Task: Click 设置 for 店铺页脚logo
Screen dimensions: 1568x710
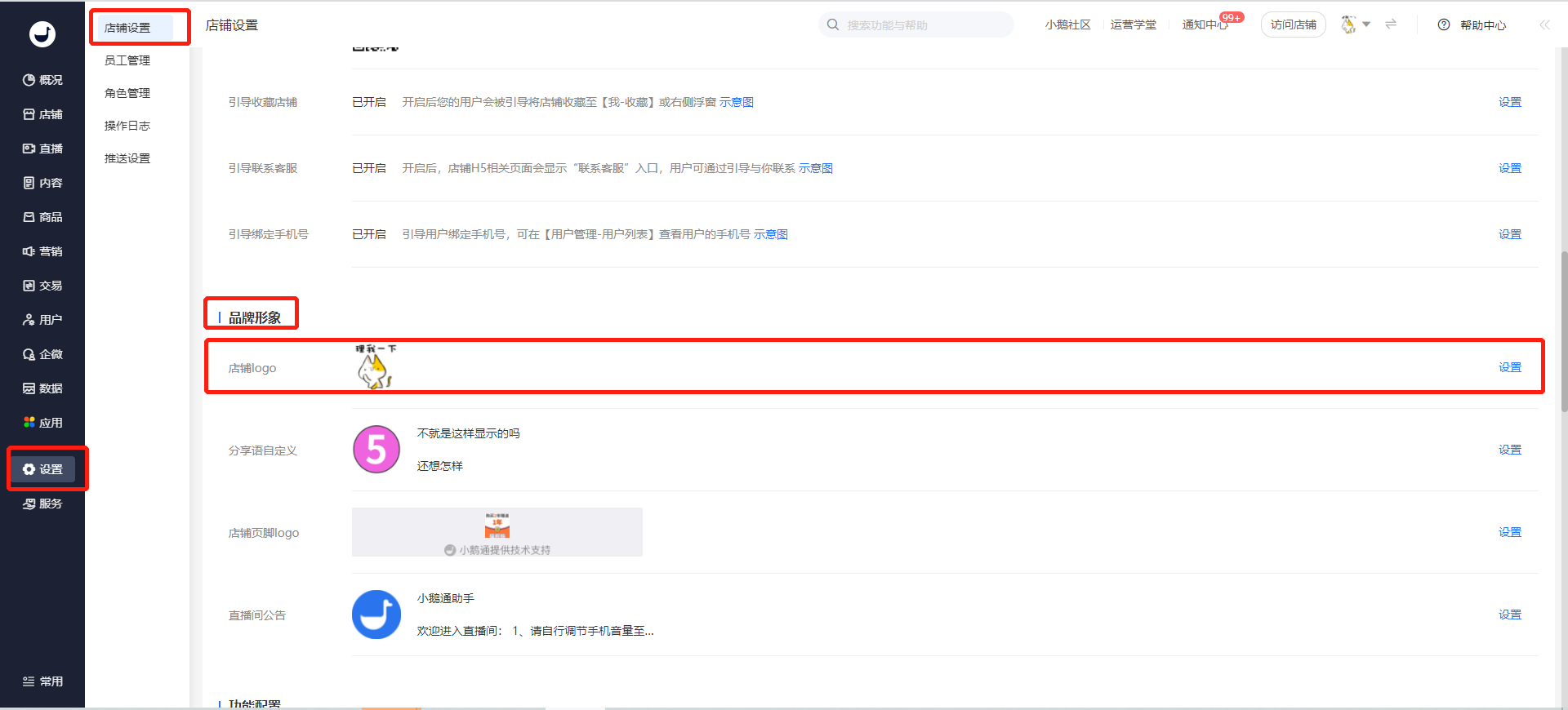Action: click(x=1510, y=532)
